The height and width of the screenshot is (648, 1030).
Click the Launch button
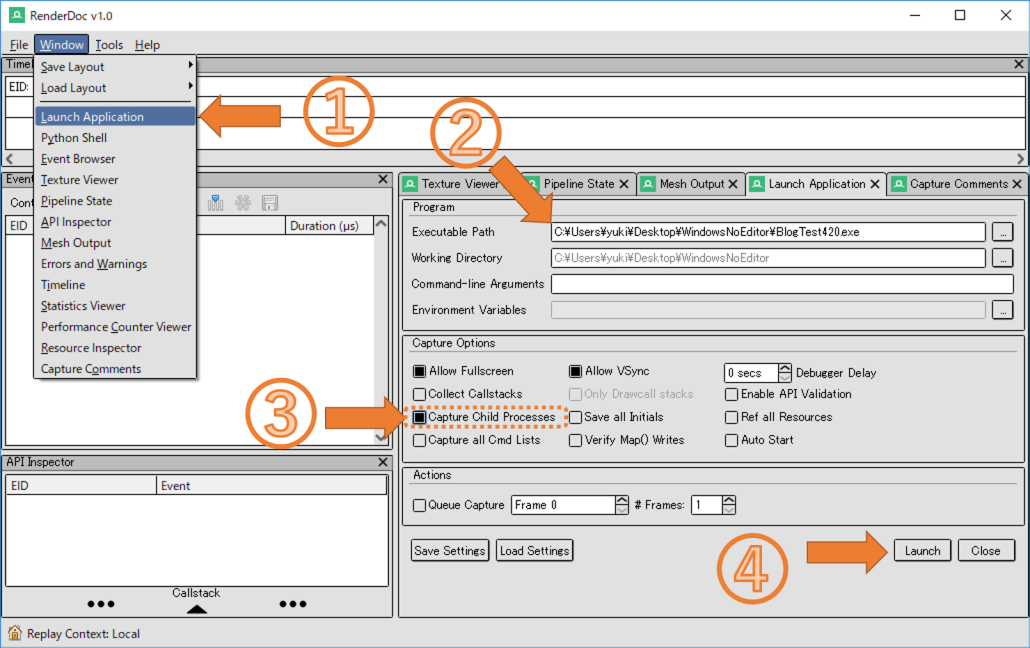click(922, 551)
